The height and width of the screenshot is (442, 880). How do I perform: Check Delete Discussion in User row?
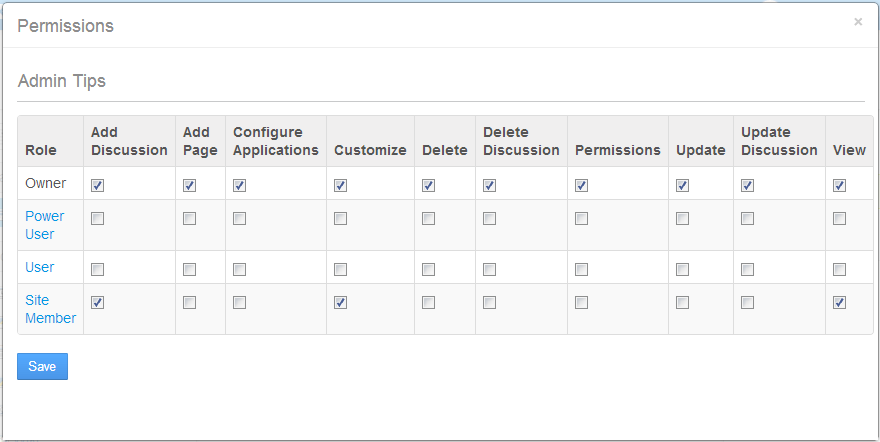(x=489, y=270)
